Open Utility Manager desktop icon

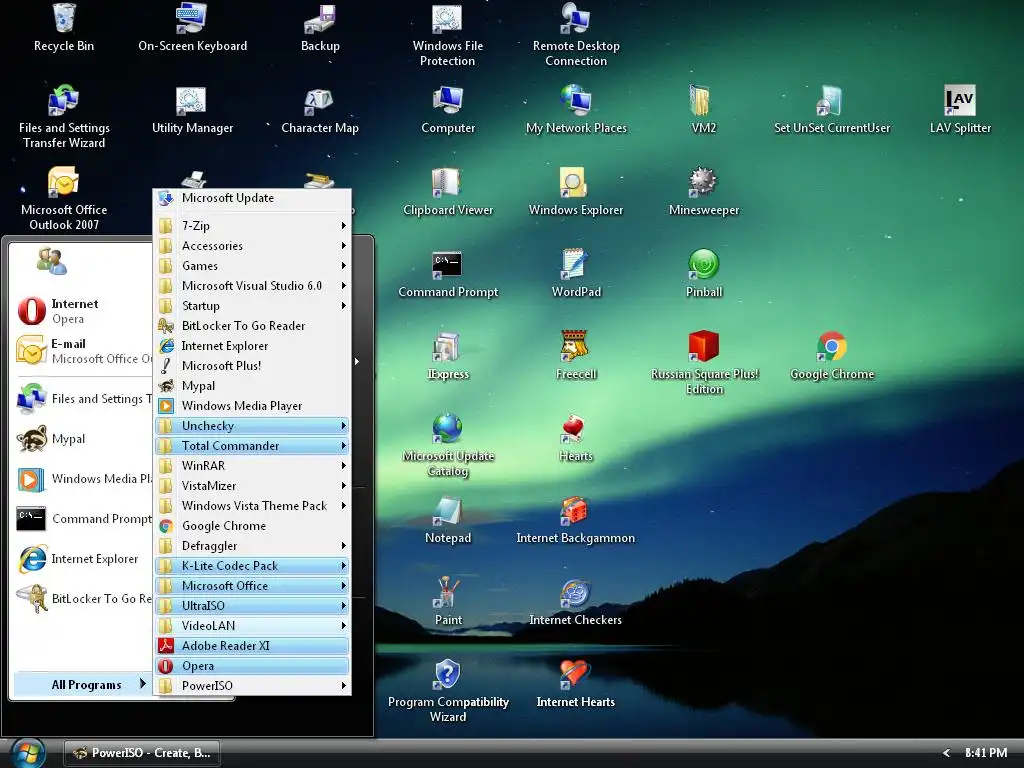192,110
